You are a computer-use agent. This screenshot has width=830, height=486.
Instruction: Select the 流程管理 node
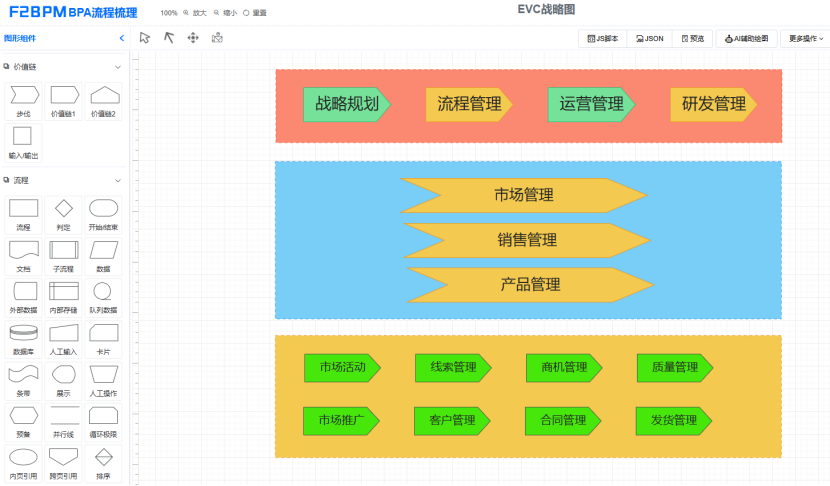[x=469, y=104]
